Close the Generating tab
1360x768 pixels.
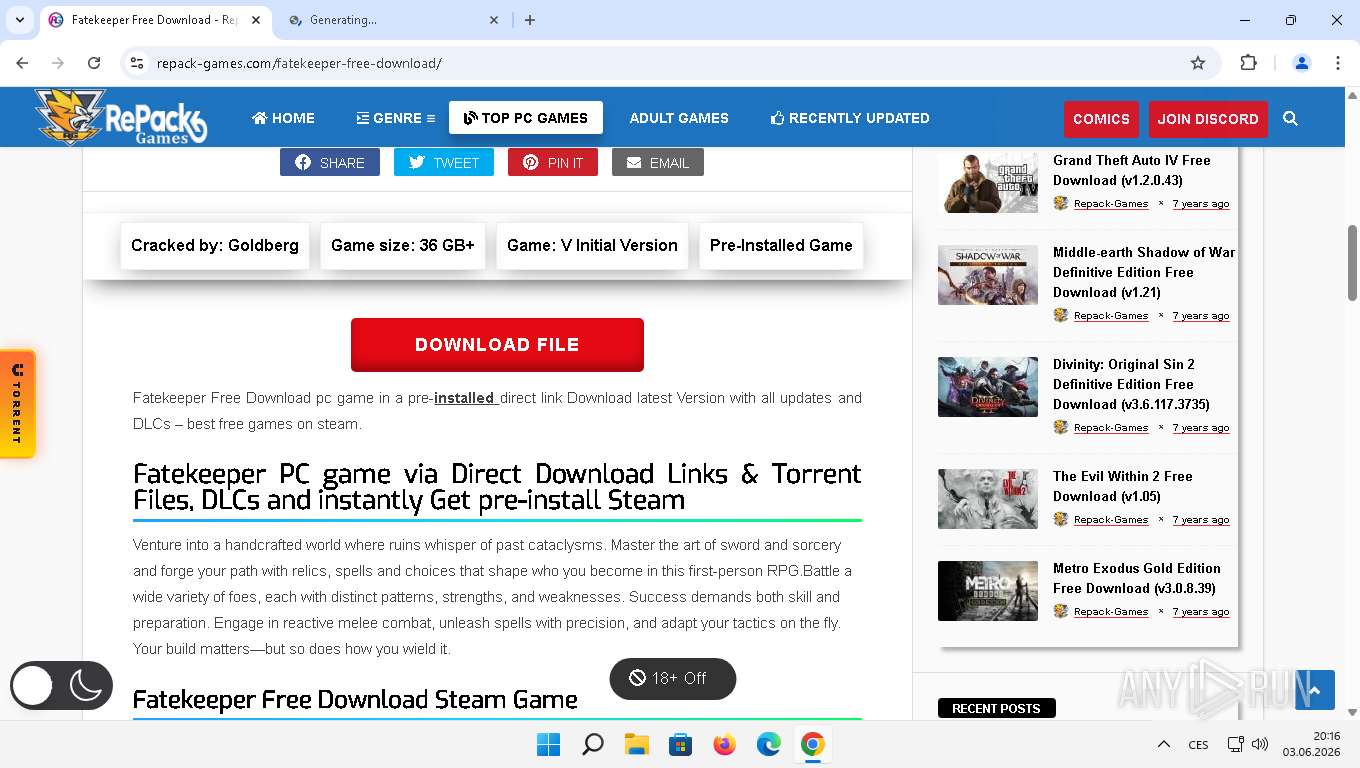coord(494,20)
